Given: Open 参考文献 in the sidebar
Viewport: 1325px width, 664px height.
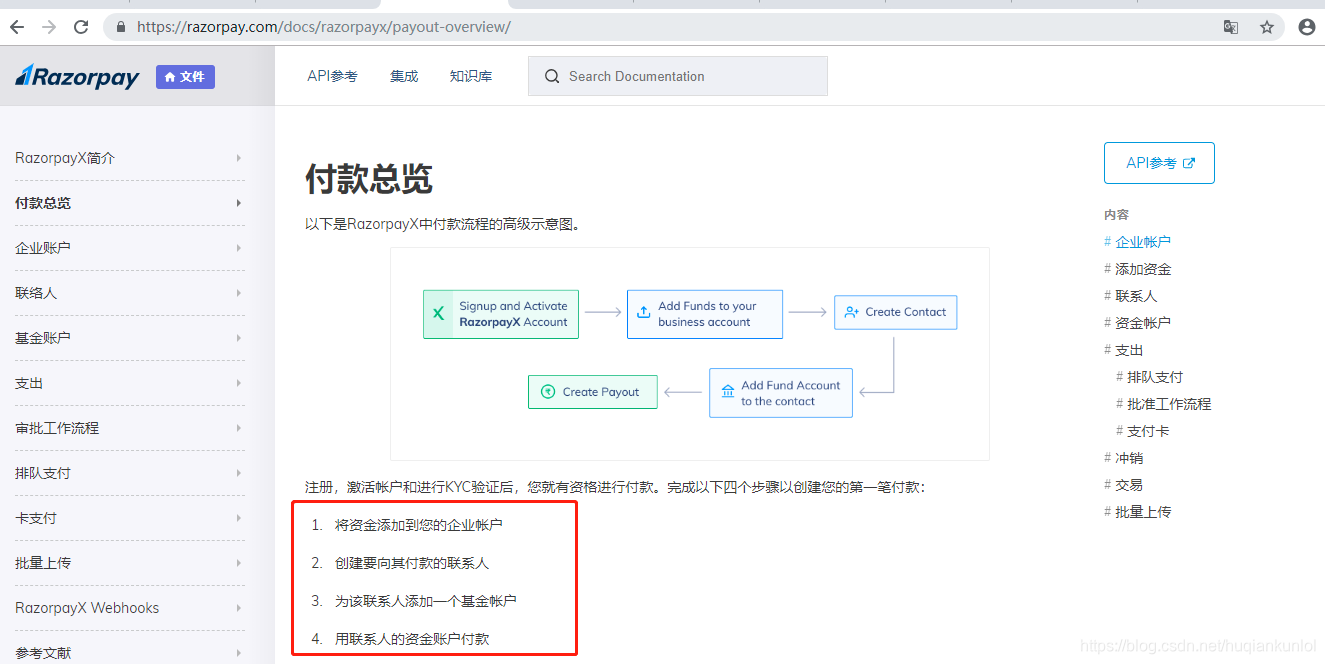Looking at the screenshot, I should [x=43, y=652].
